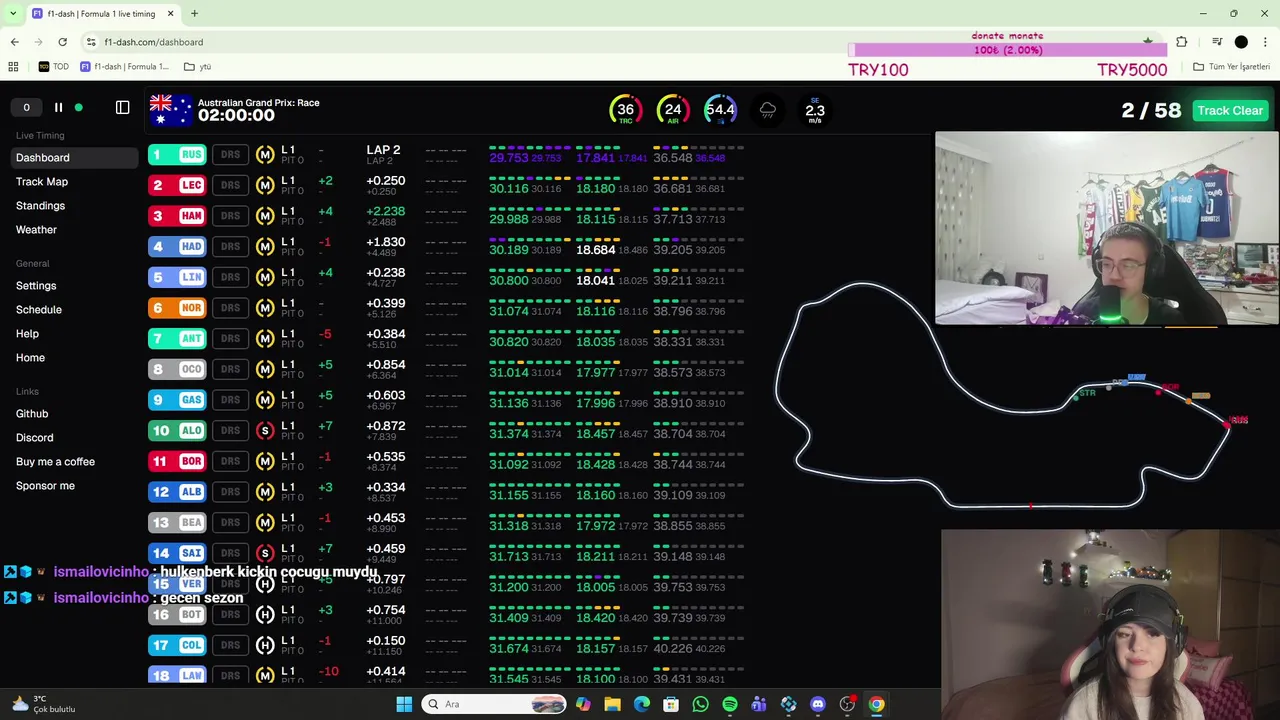Open Settings in the sidebar
This screenshot has height=720, width=1280.
[x=36, y=285]
